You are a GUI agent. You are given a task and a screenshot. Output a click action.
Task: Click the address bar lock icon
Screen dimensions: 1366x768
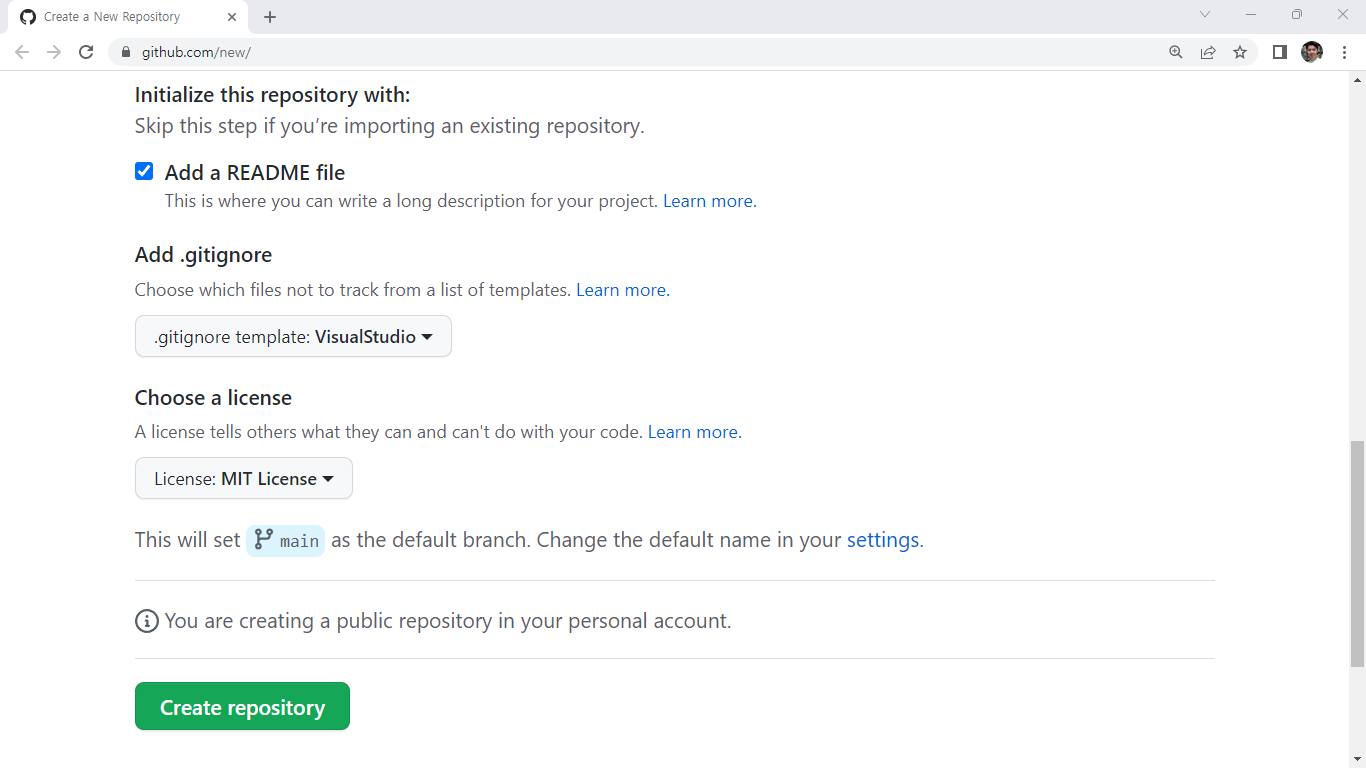(126, 52)
